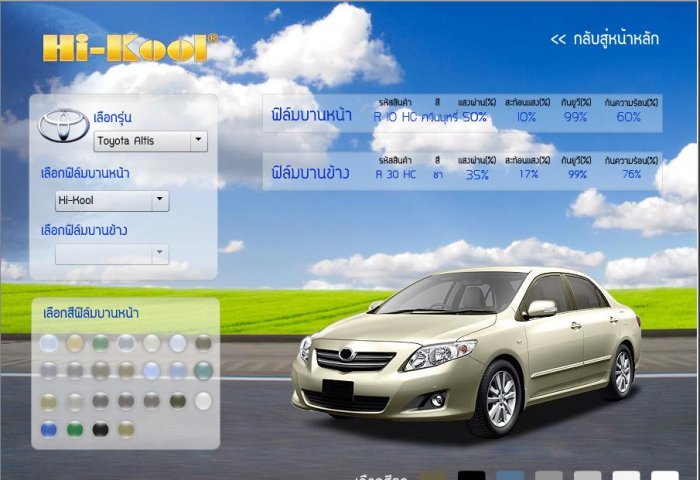Pick the steel gray swatch starting second row
This screenshot has height=480, width=700.
click(49, 371)
